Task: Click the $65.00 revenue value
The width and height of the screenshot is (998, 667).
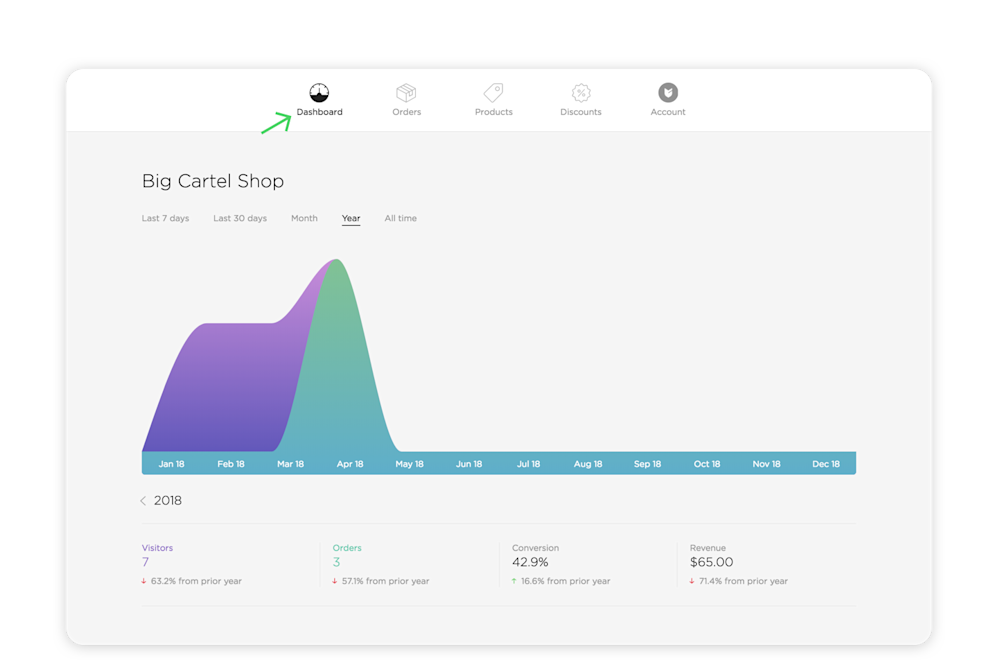Action: 712,562
